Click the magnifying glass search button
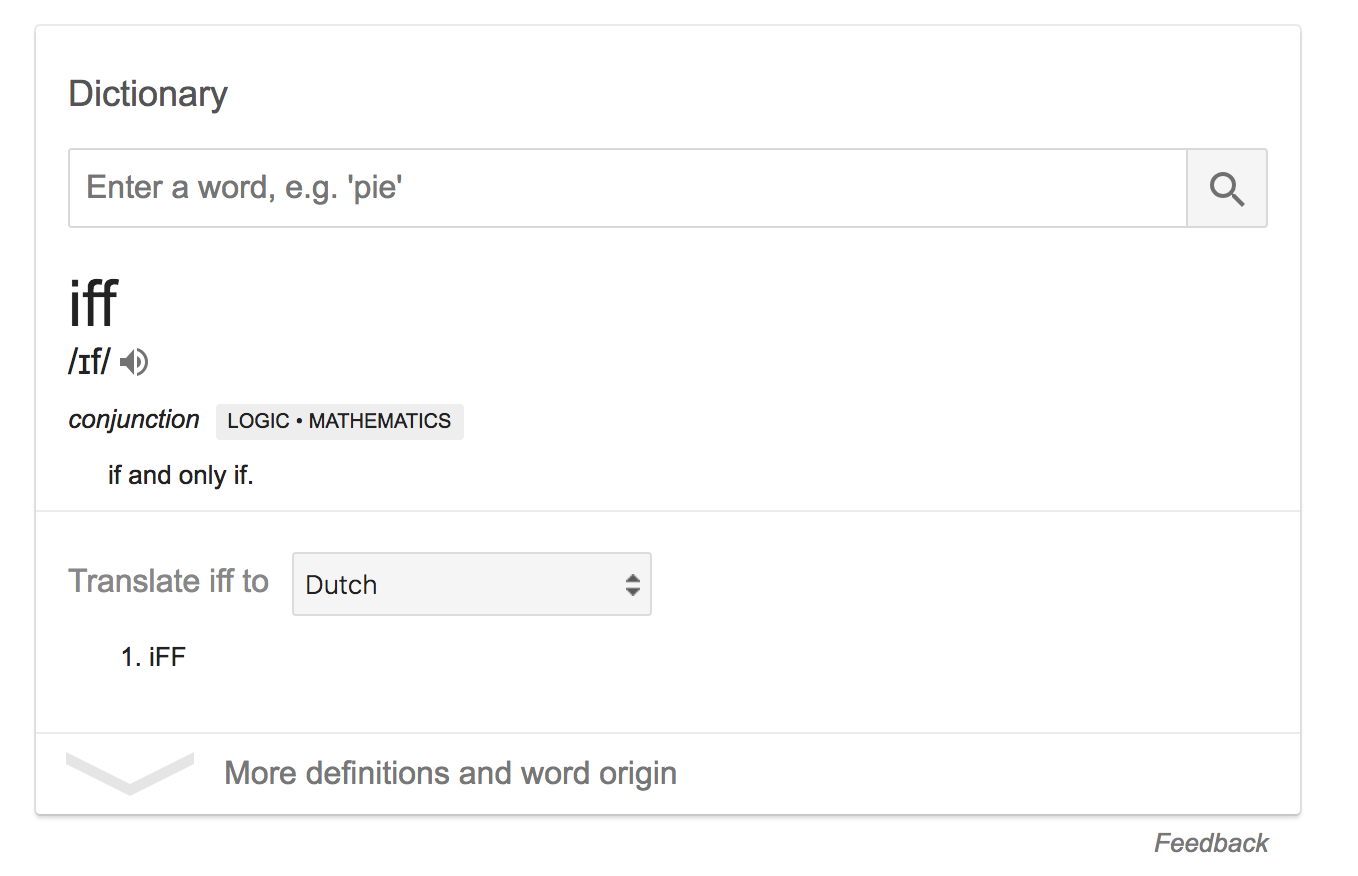Image resolution: width=1358 pixels, height=876 pixels. pos(1226,188)
